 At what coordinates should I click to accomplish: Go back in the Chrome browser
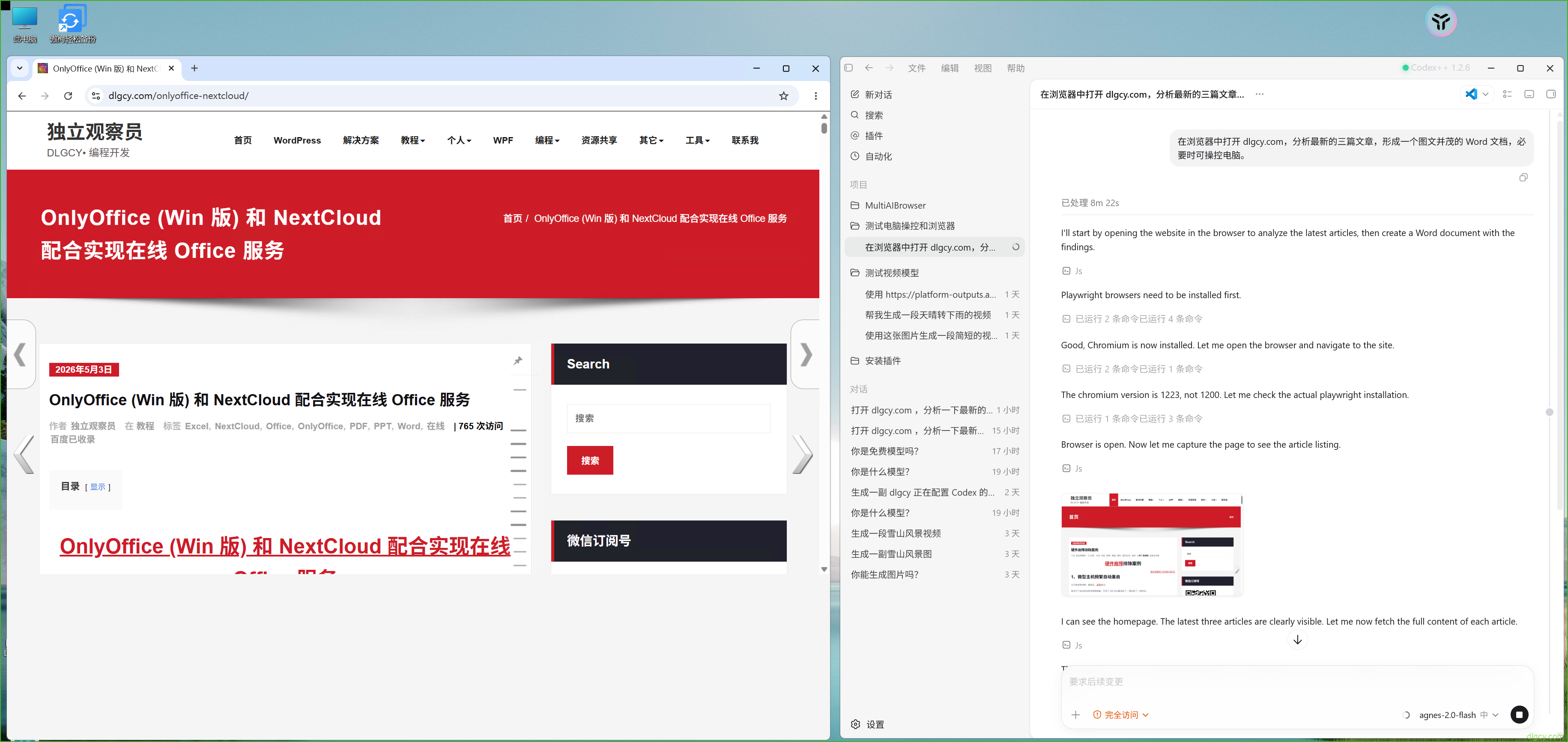click(x=22, y=96)
